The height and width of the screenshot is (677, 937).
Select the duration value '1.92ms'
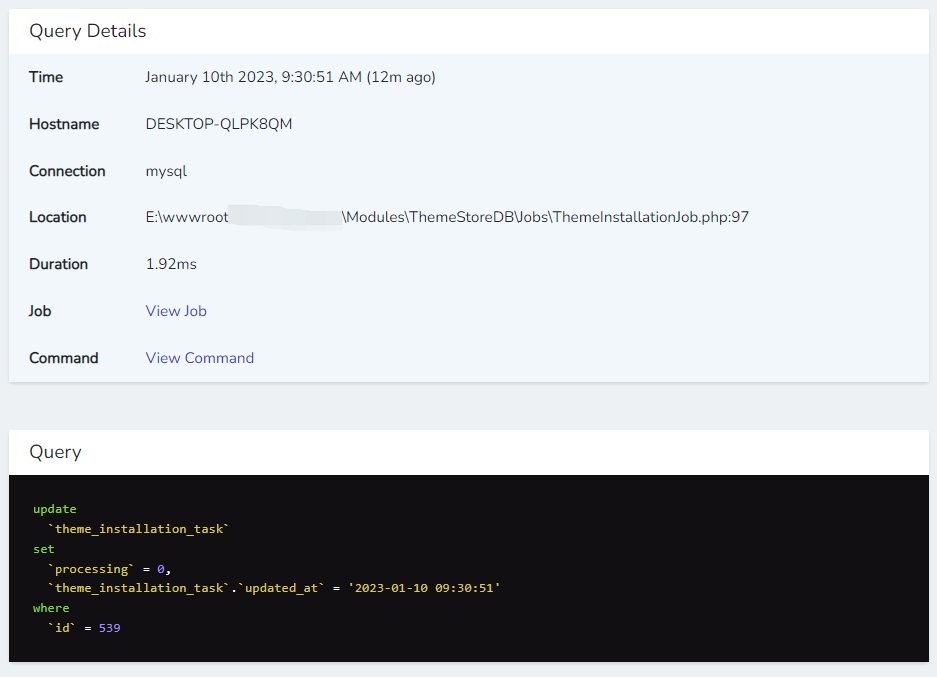pos(171,264)
